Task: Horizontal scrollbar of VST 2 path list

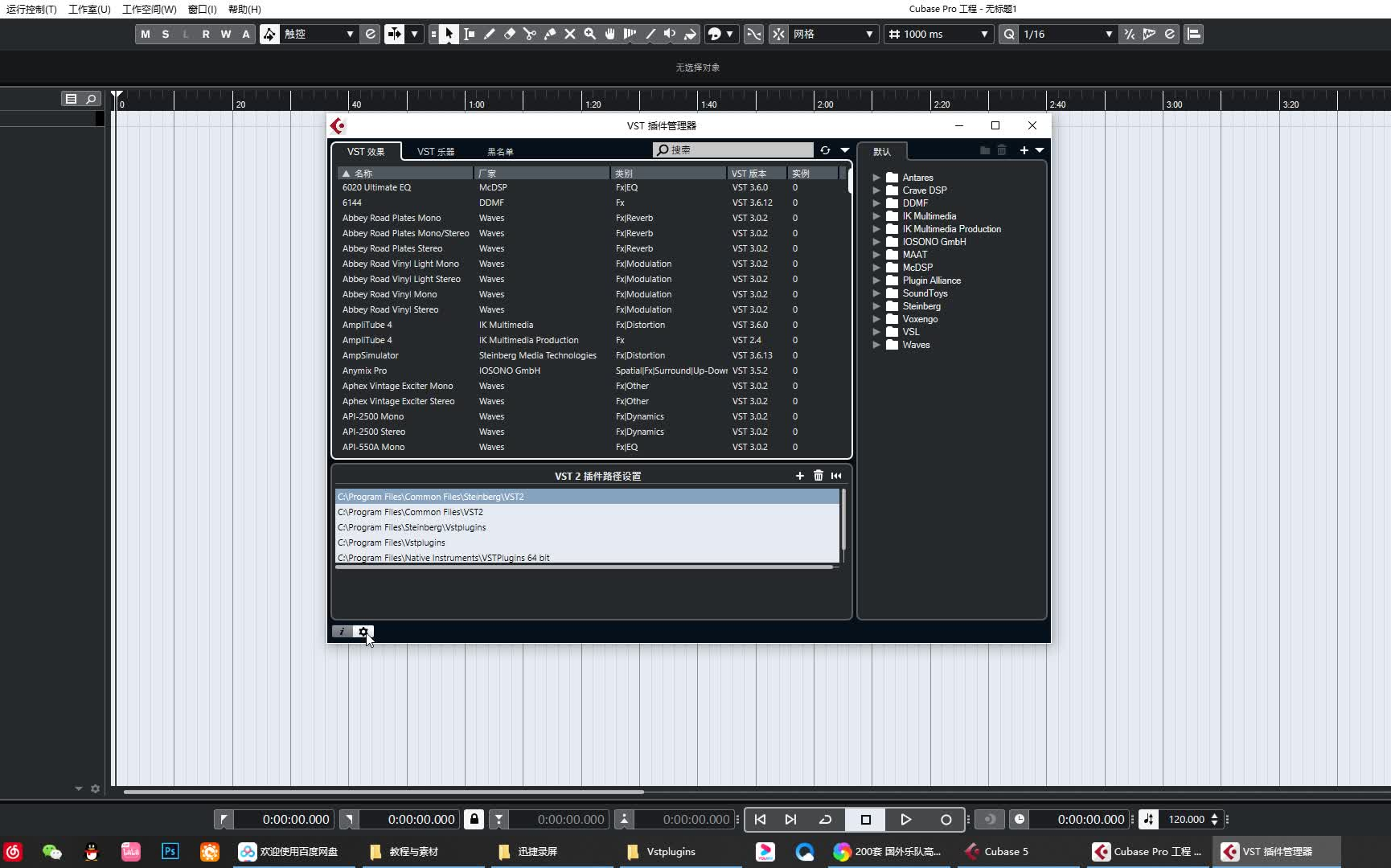Action: pyautogui.click(x=585, y=567)
